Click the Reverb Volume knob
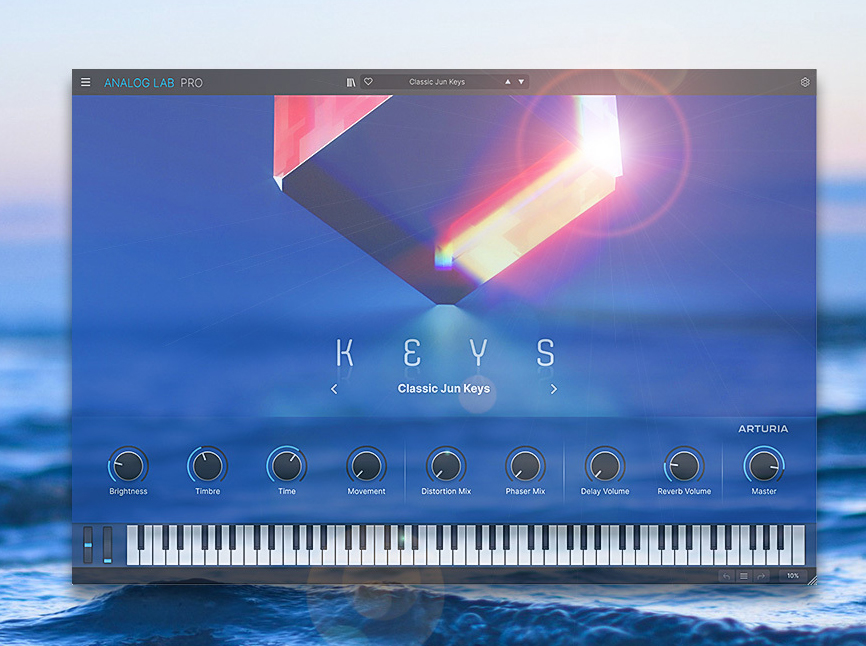 pyautogui.click(x=684, y=465)
